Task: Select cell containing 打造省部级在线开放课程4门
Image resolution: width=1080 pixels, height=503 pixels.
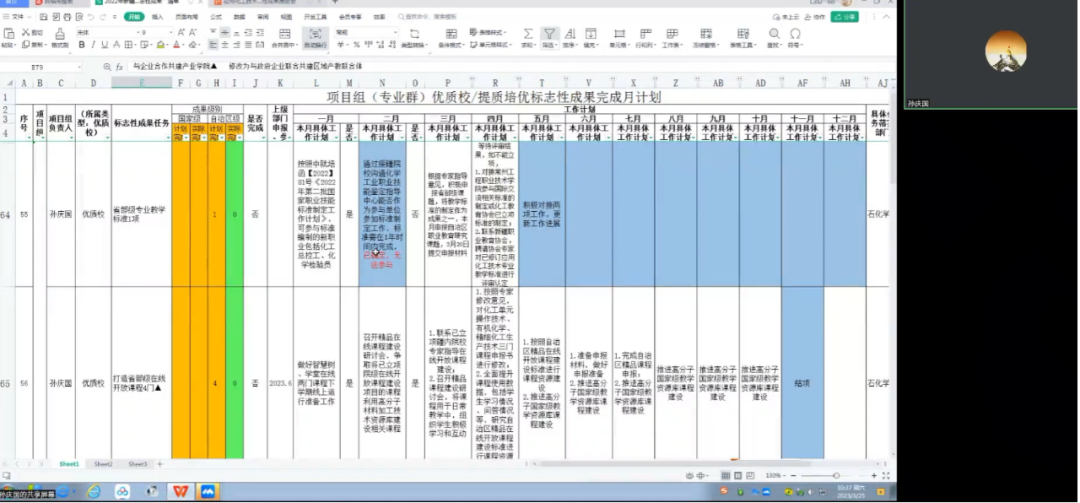Action: click(x=141, y=382)
